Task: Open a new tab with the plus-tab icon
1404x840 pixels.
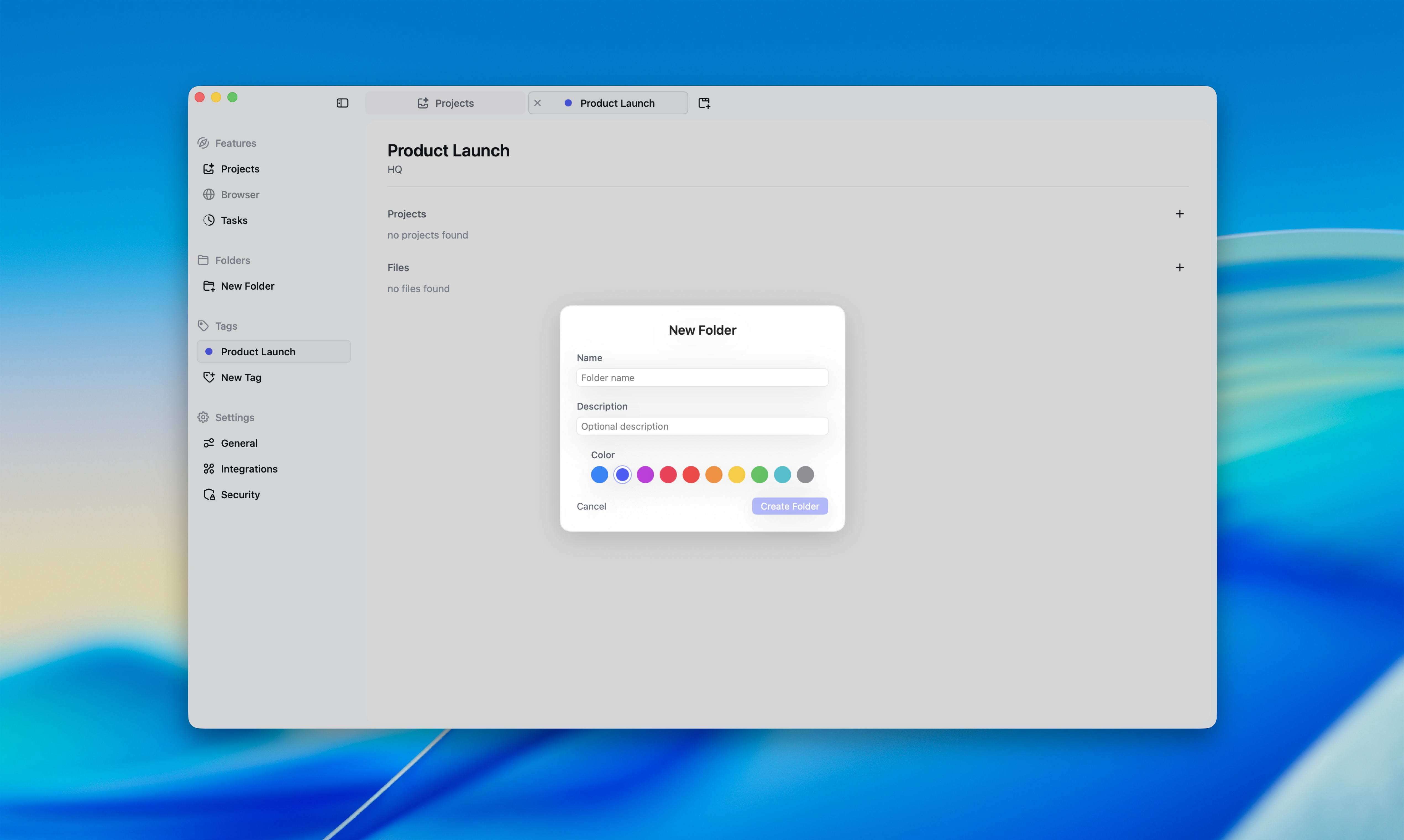Action: pos(704,103)
